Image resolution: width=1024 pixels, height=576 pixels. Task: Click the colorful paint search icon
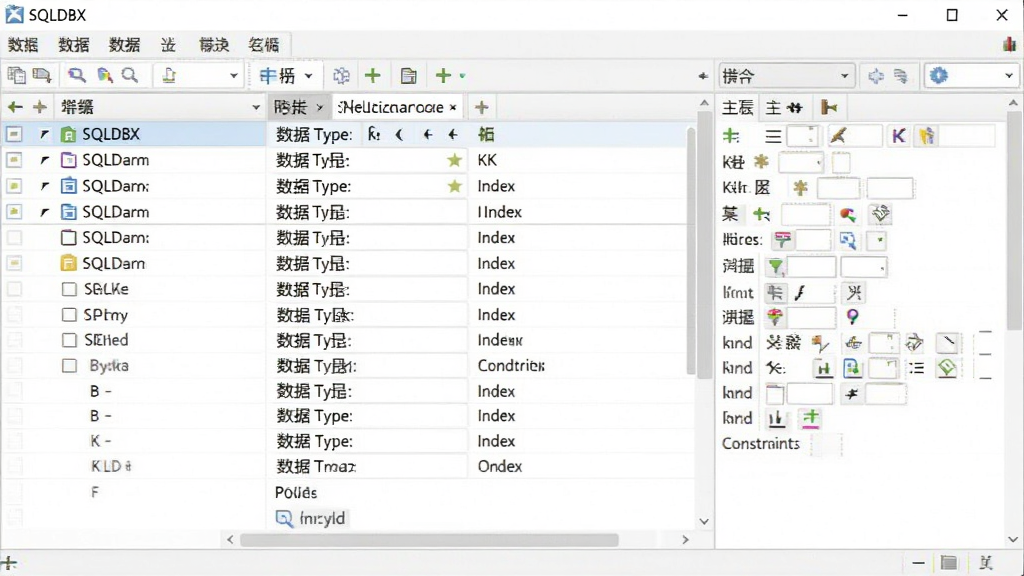point(104,76)
